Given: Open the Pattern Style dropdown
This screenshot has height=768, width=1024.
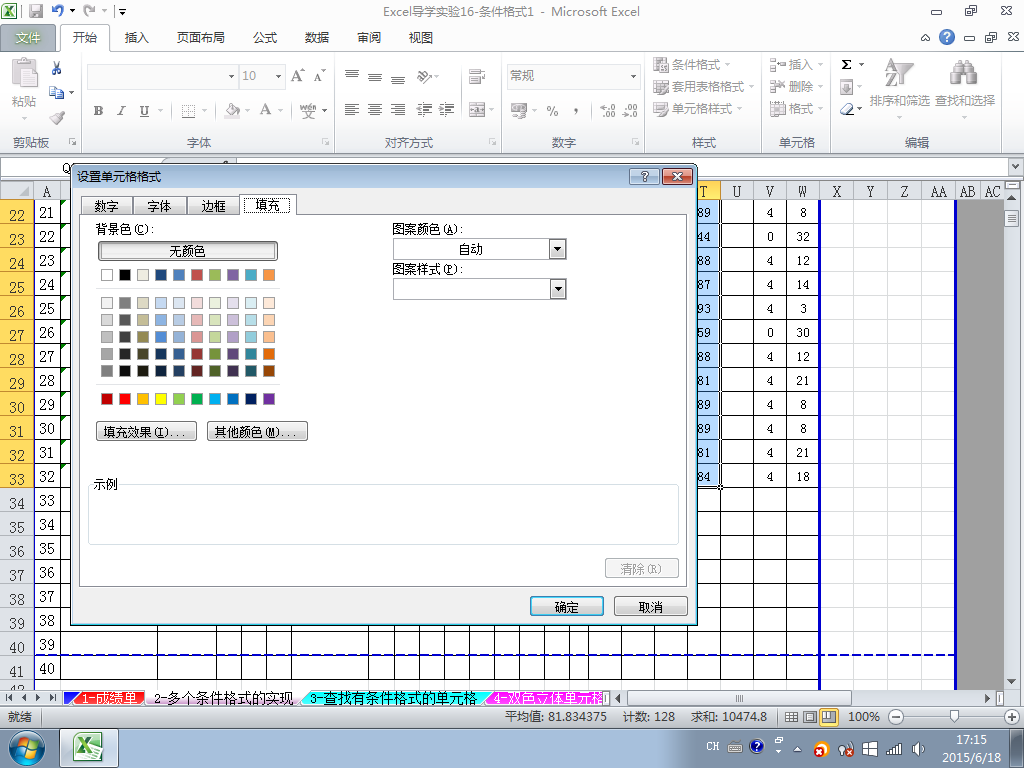Looking at the screenshot, I should click(x=557, y=289).
